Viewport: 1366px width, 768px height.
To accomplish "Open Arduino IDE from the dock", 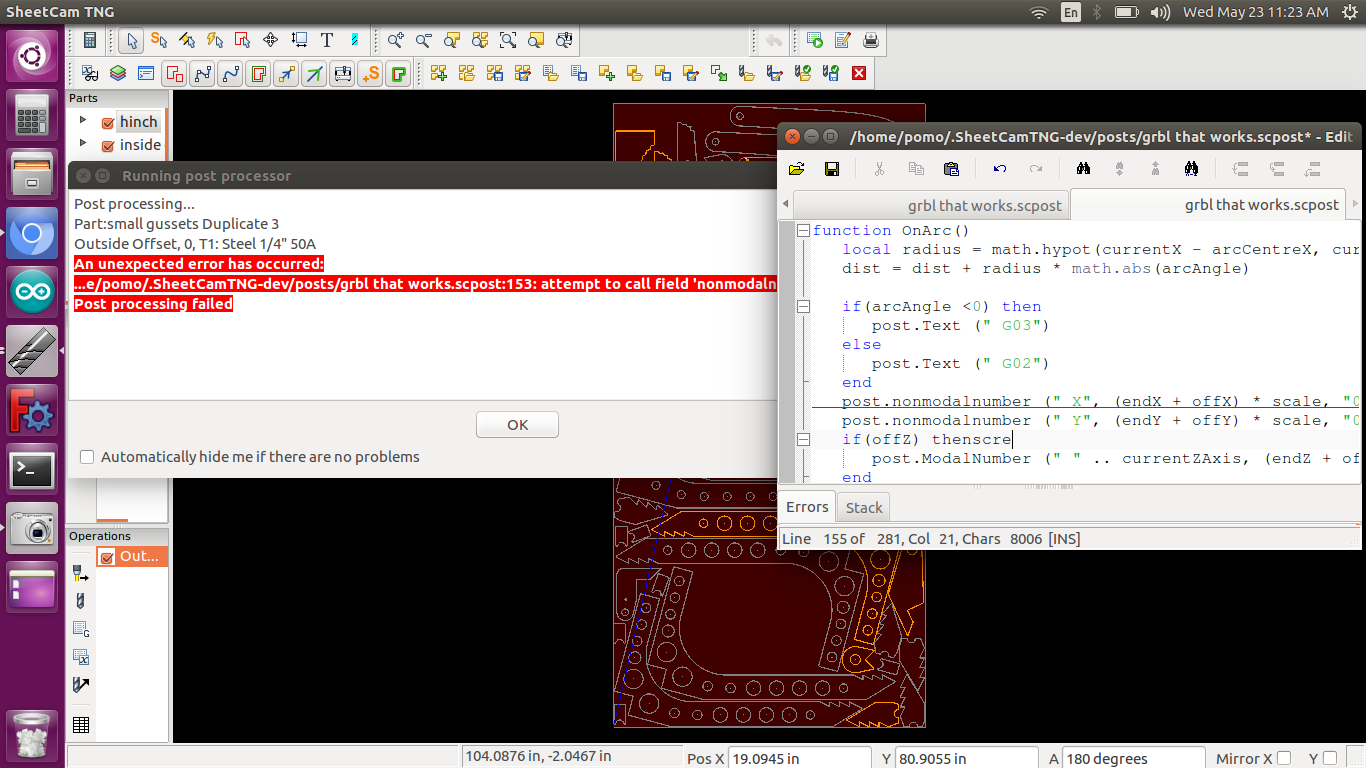I will click(x=33, y=292).
